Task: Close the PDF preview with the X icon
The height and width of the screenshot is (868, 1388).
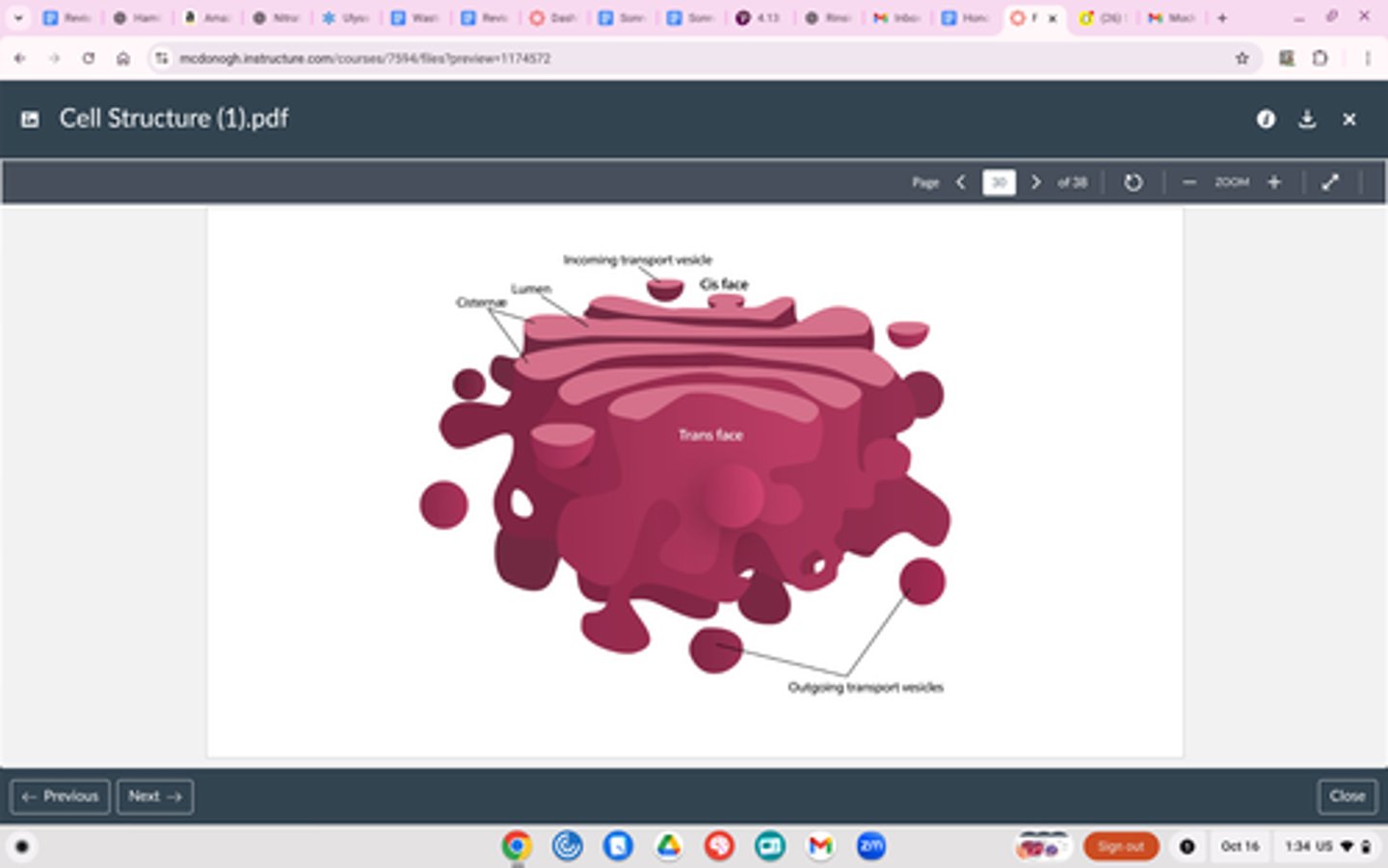Action: point(1349,118)
